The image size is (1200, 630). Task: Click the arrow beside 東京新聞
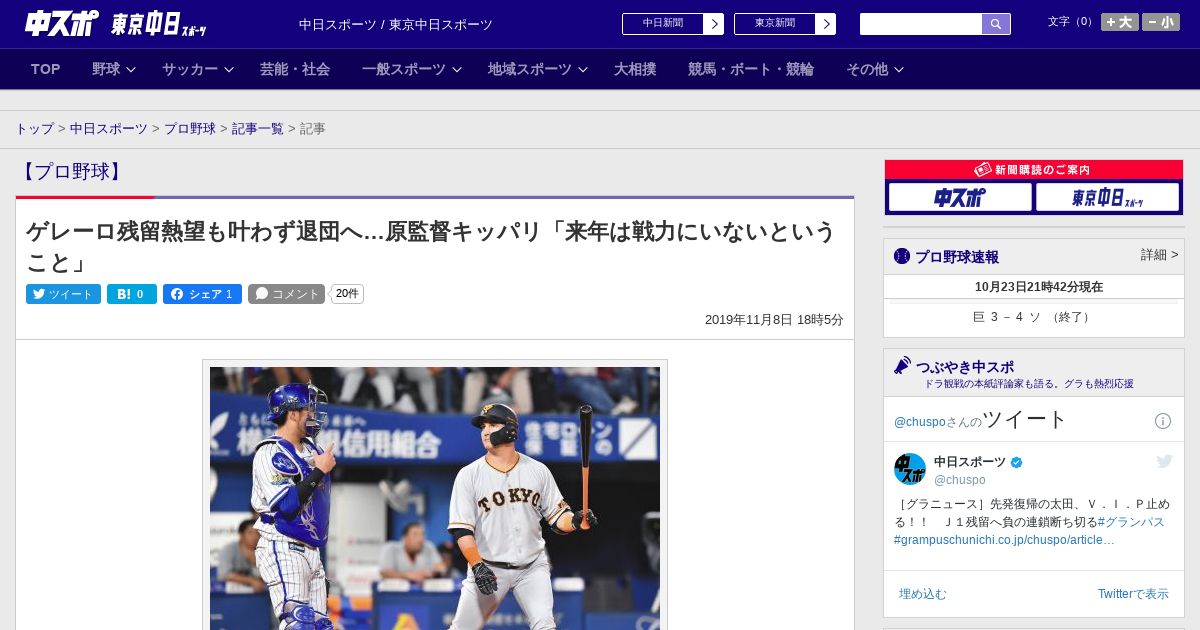(826, 24)
